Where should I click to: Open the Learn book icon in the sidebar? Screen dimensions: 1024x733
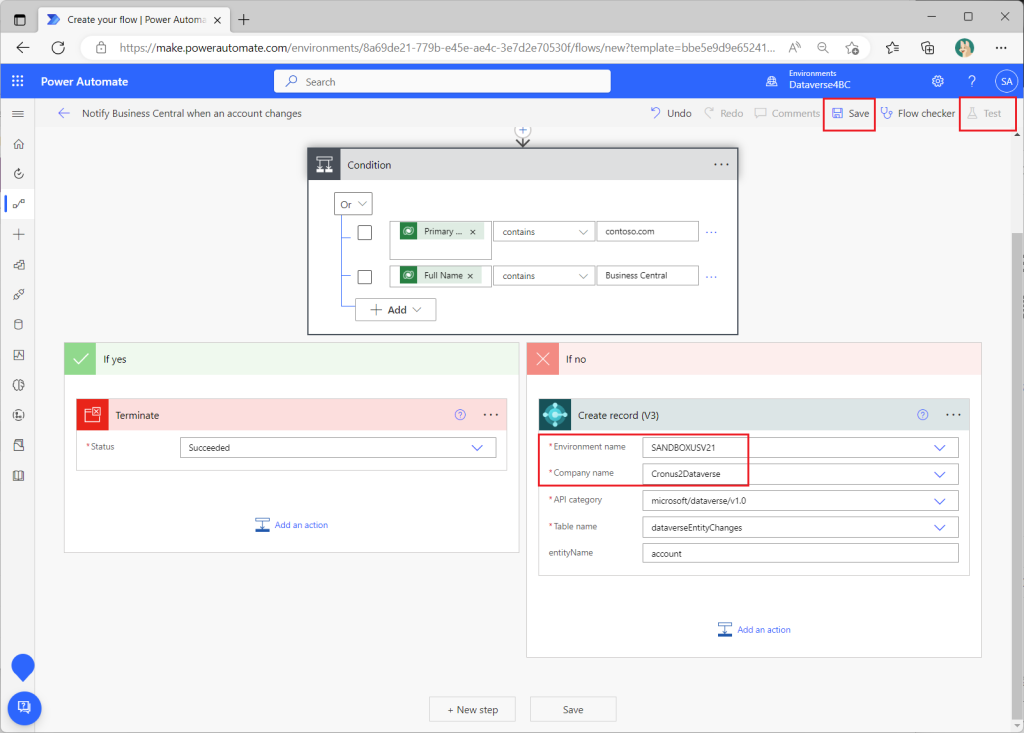pos(18,476)
